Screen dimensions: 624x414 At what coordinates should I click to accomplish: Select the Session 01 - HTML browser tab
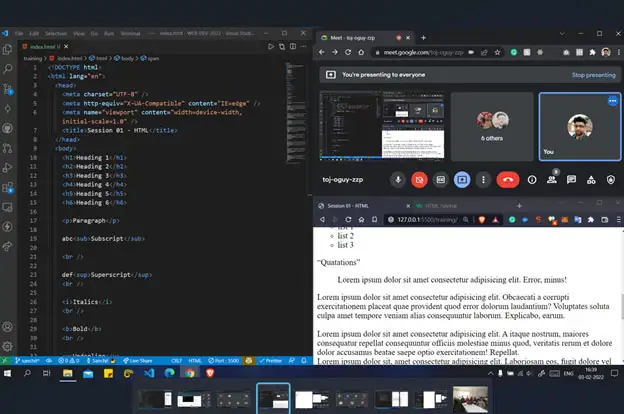[x=364, y=206]
